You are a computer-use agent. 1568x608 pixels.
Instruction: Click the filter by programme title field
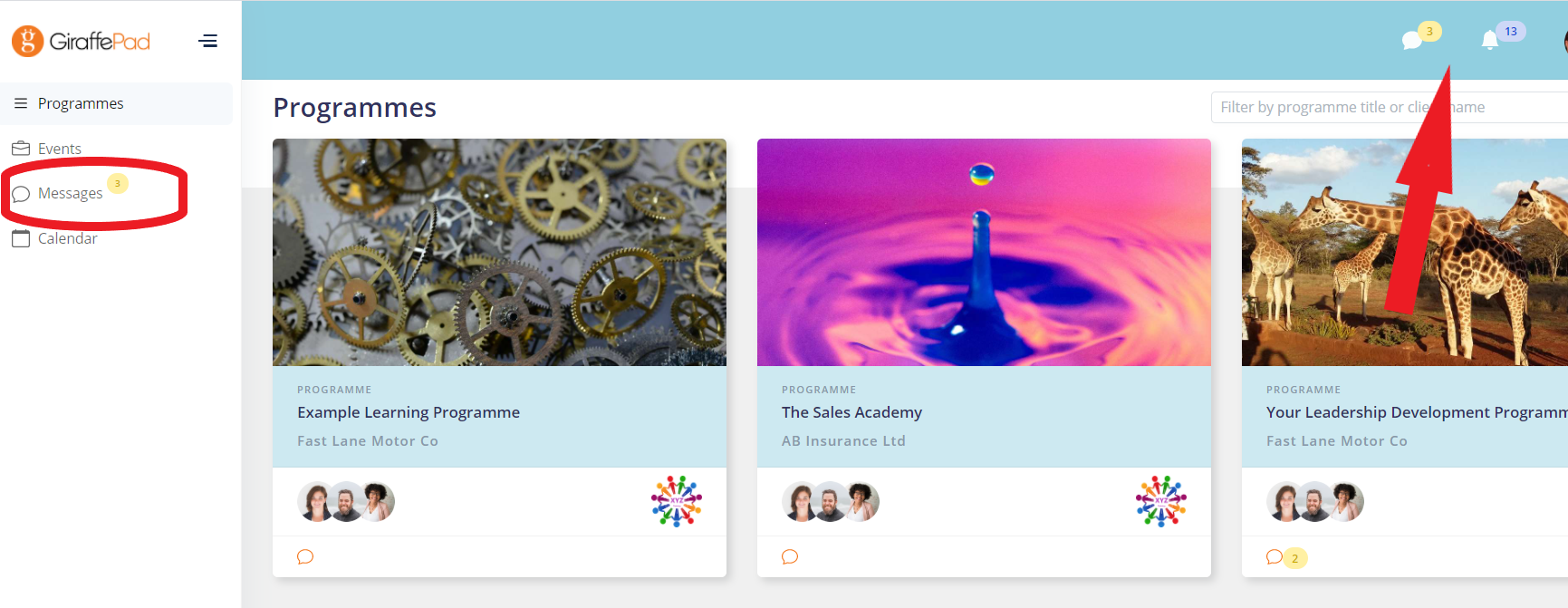click(1390, 107)
